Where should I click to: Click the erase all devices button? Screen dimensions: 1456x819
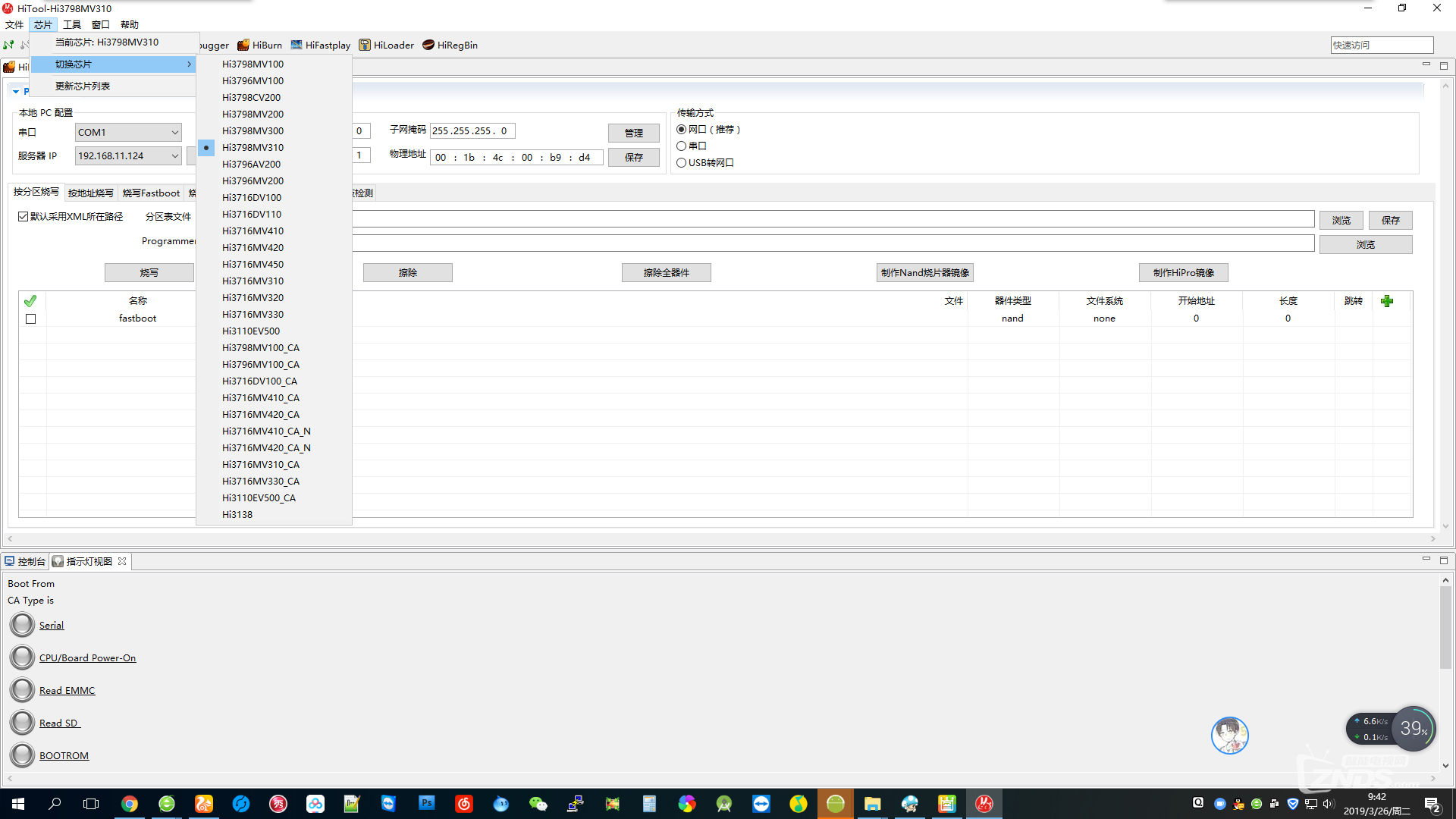point(667,272)
